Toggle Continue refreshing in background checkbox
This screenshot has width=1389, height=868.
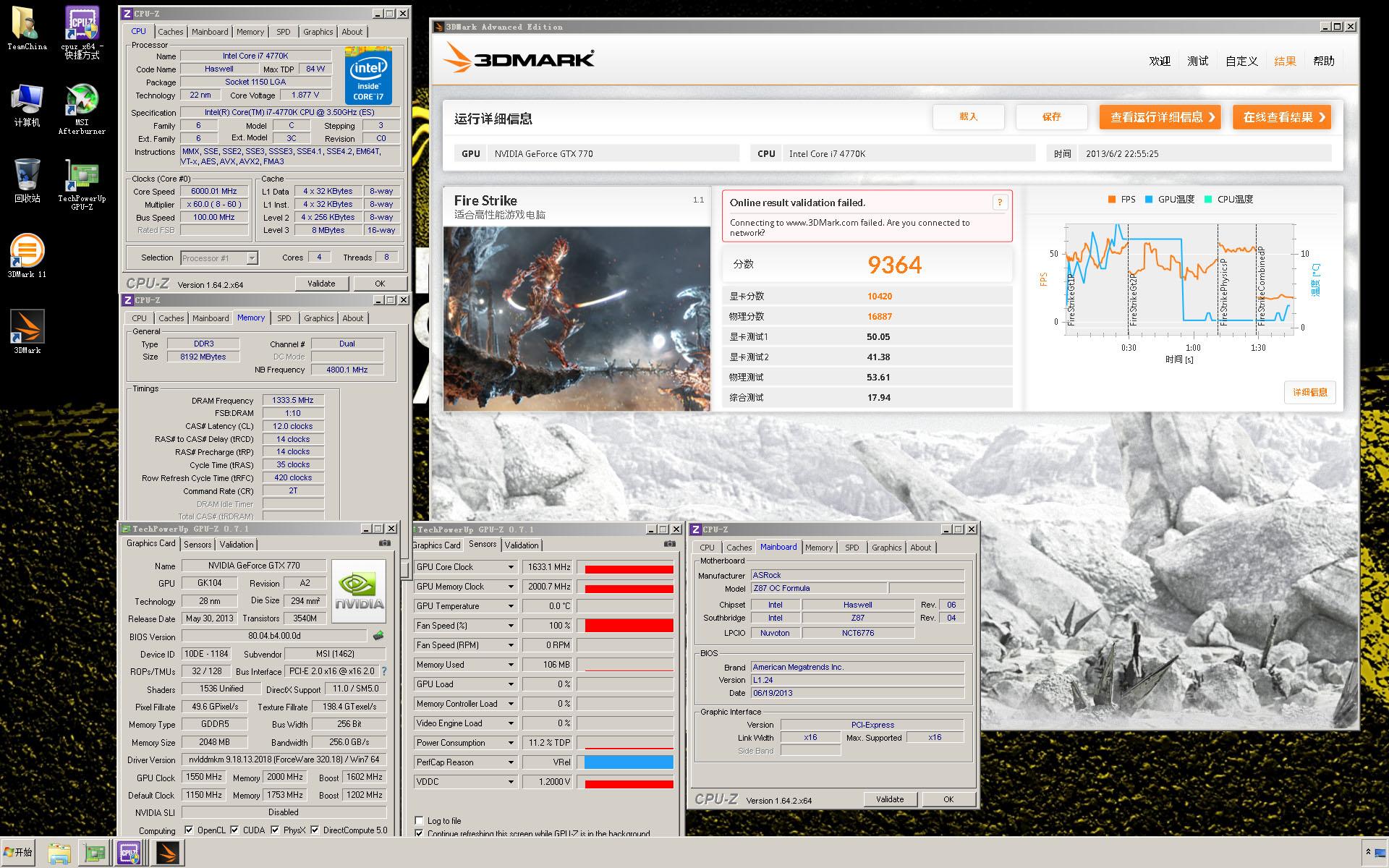pos(419,833)
